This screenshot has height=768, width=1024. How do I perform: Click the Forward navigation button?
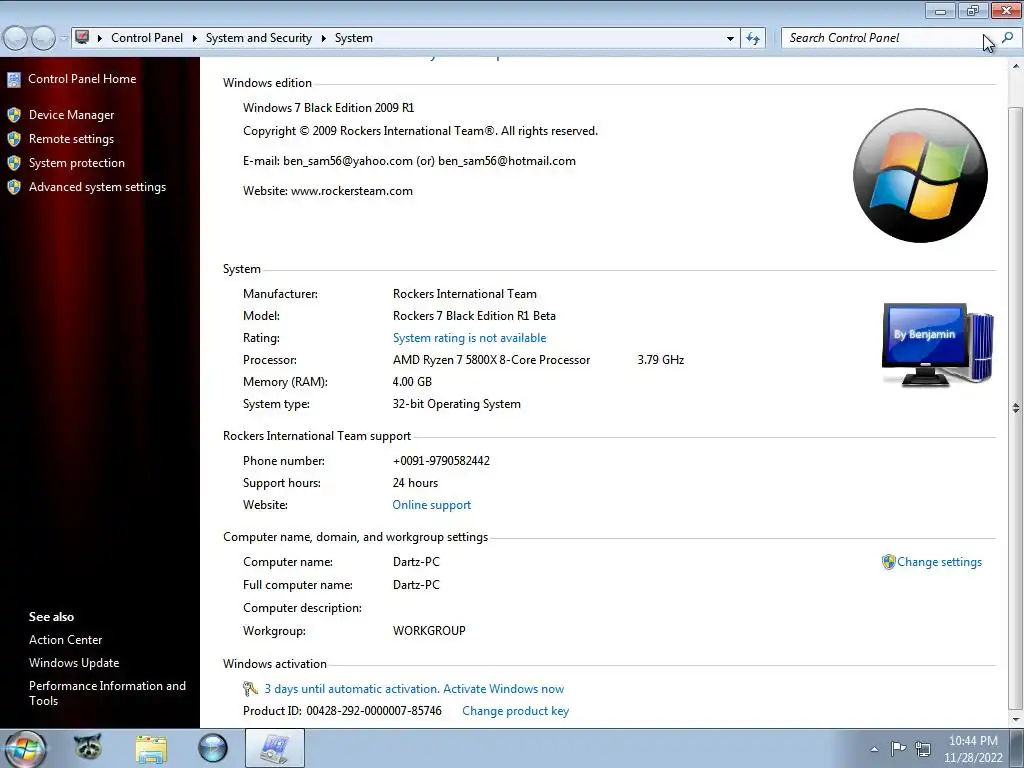coord(43,39)
